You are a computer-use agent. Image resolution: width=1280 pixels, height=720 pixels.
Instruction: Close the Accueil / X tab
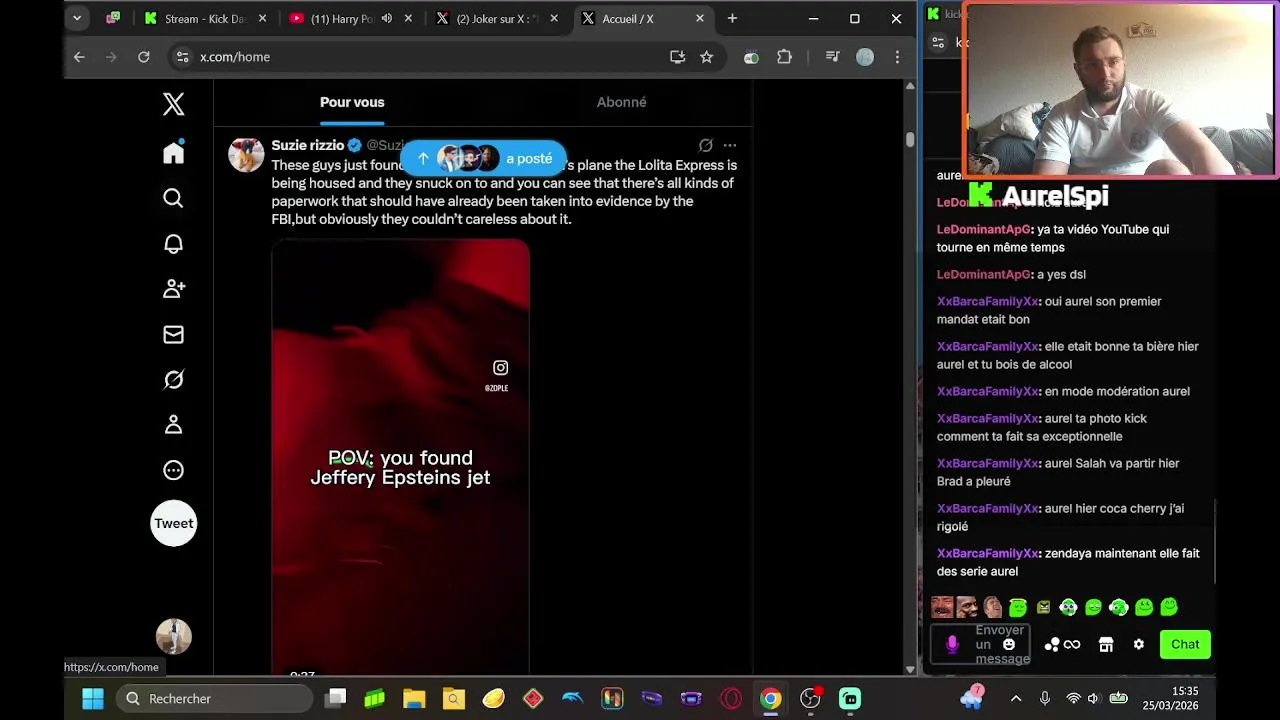click(700, 18)
